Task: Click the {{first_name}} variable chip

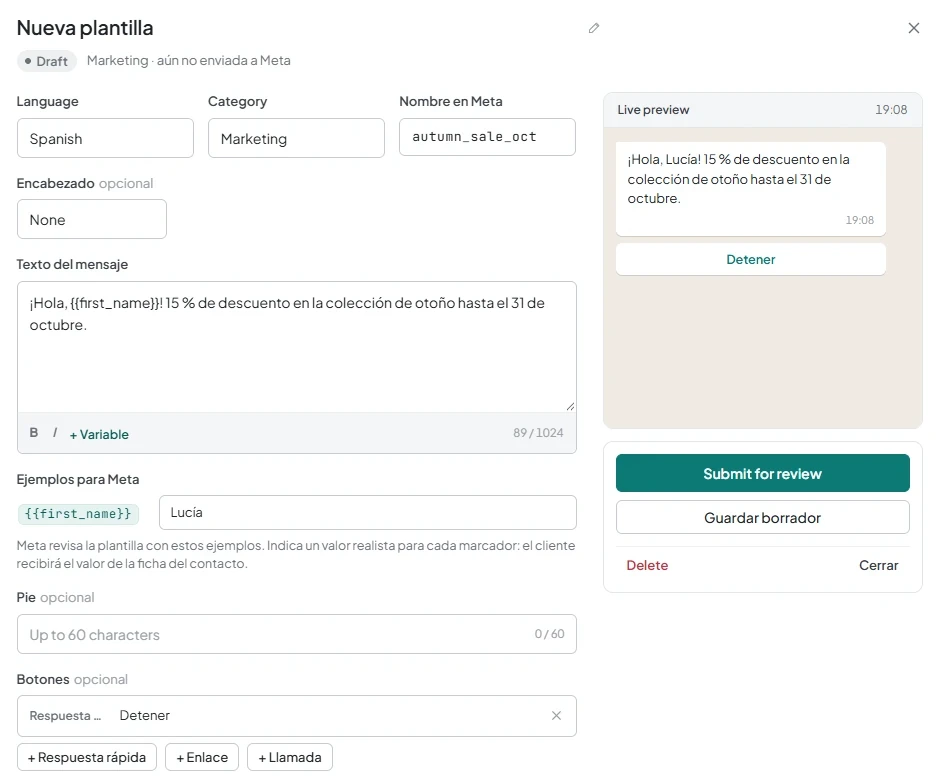Action: coord(78,514)
